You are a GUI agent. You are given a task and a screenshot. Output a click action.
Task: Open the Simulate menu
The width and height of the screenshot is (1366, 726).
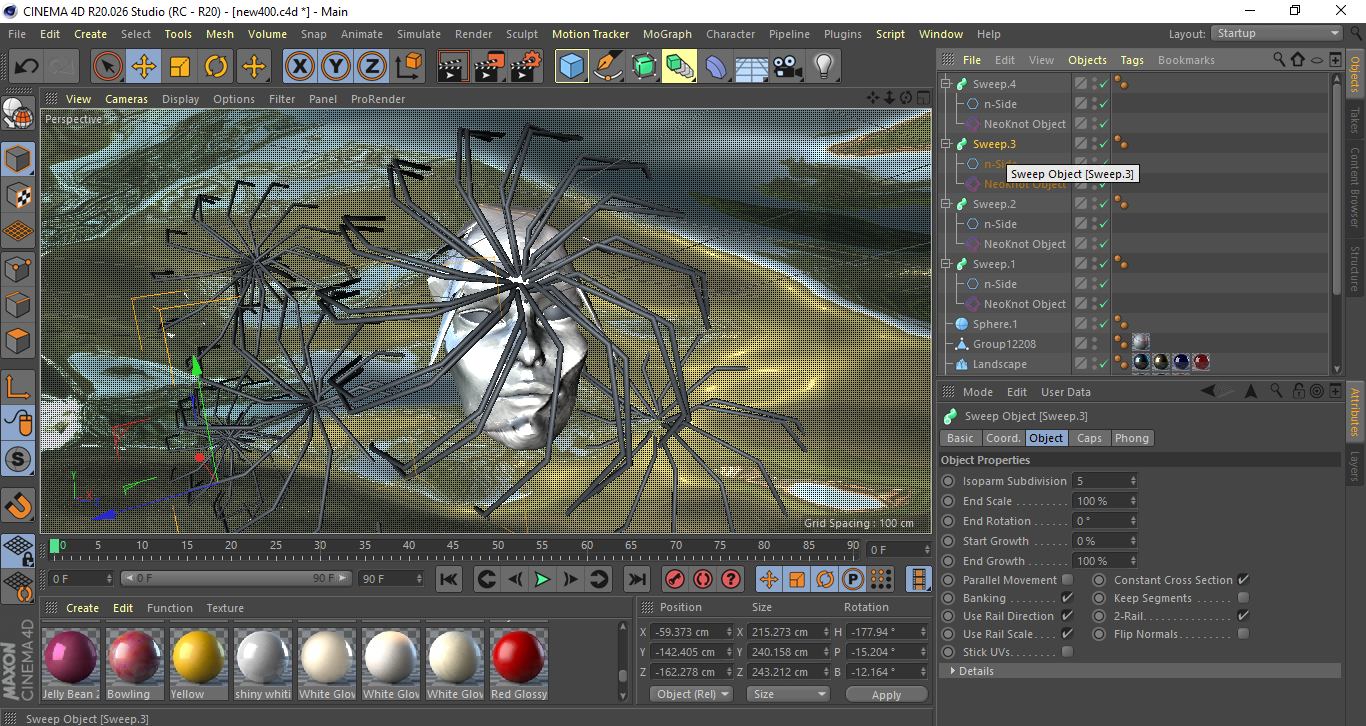coord(418,34)
